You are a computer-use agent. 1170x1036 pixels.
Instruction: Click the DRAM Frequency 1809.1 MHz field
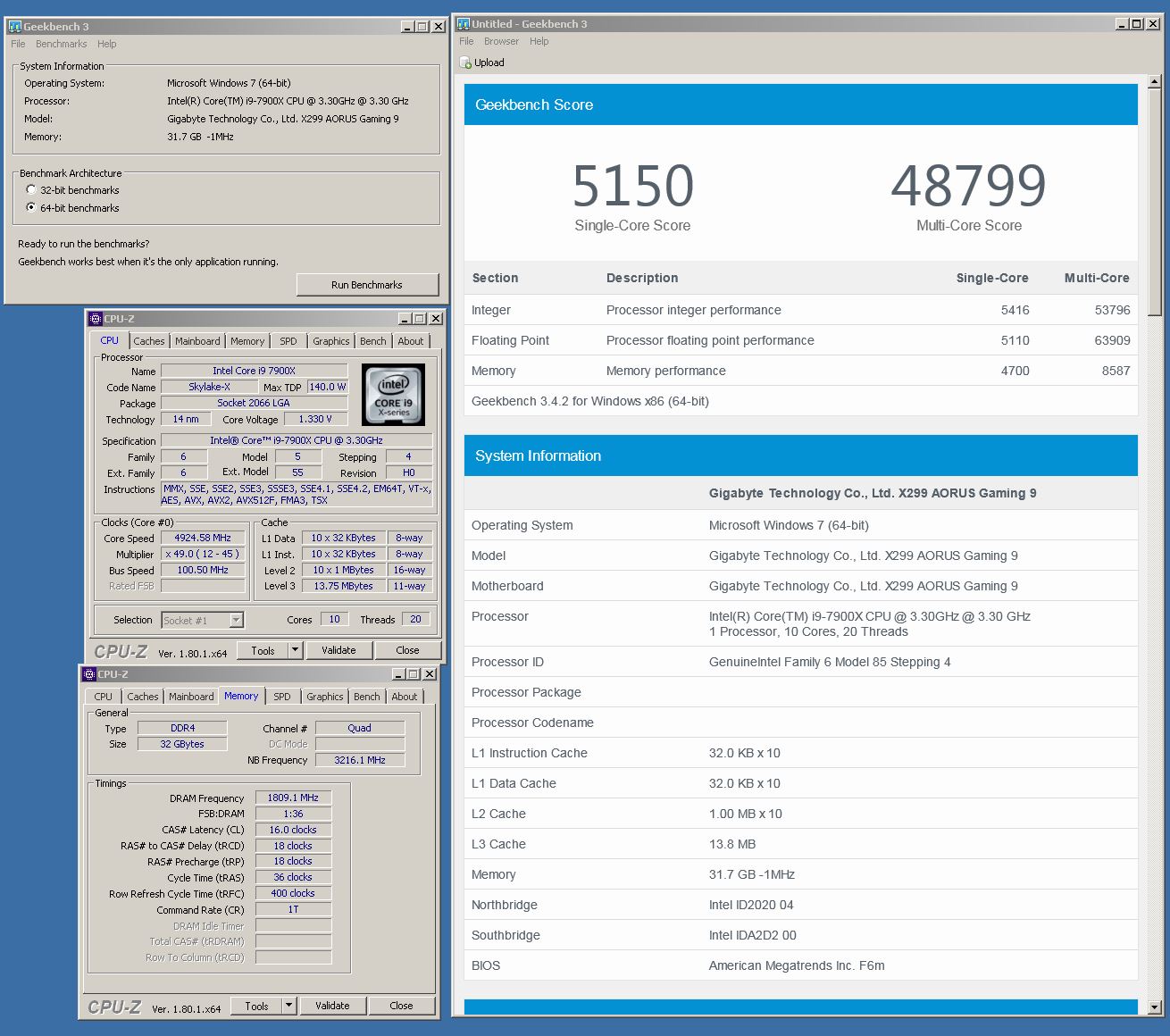(x=293, y=798)
